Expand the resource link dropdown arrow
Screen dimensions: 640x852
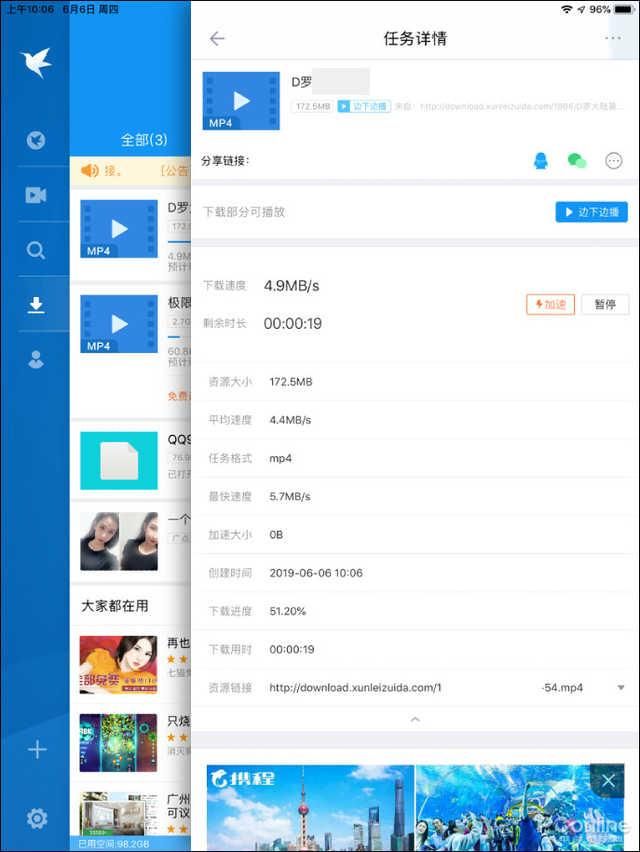(x=620, y=688)
